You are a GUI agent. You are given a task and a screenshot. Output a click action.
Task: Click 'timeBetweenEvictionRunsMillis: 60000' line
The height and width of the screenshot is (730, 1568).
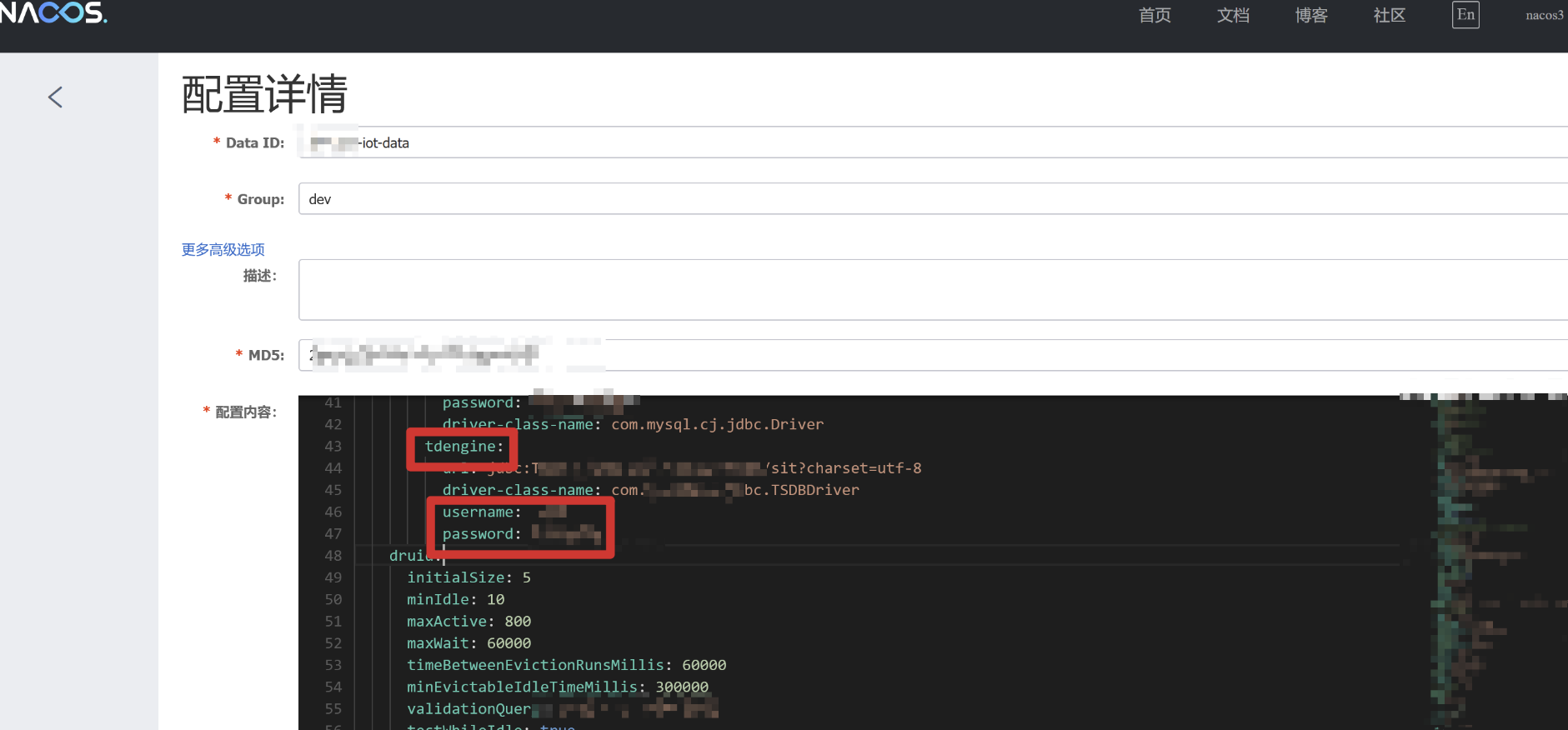pos(566,665)
